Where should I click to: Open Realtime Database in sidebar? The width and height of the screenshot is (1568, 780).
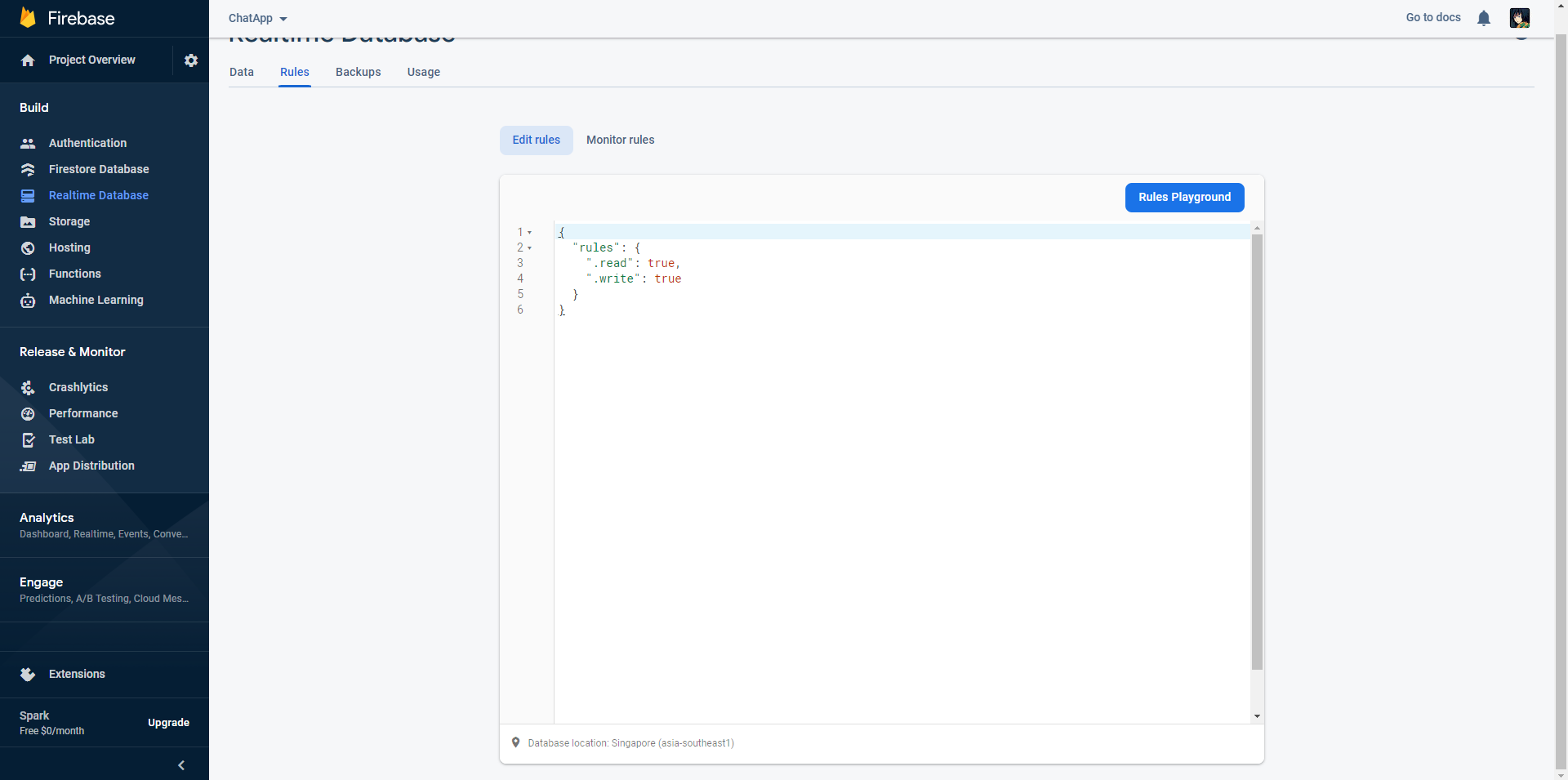(x=99, y=195)
